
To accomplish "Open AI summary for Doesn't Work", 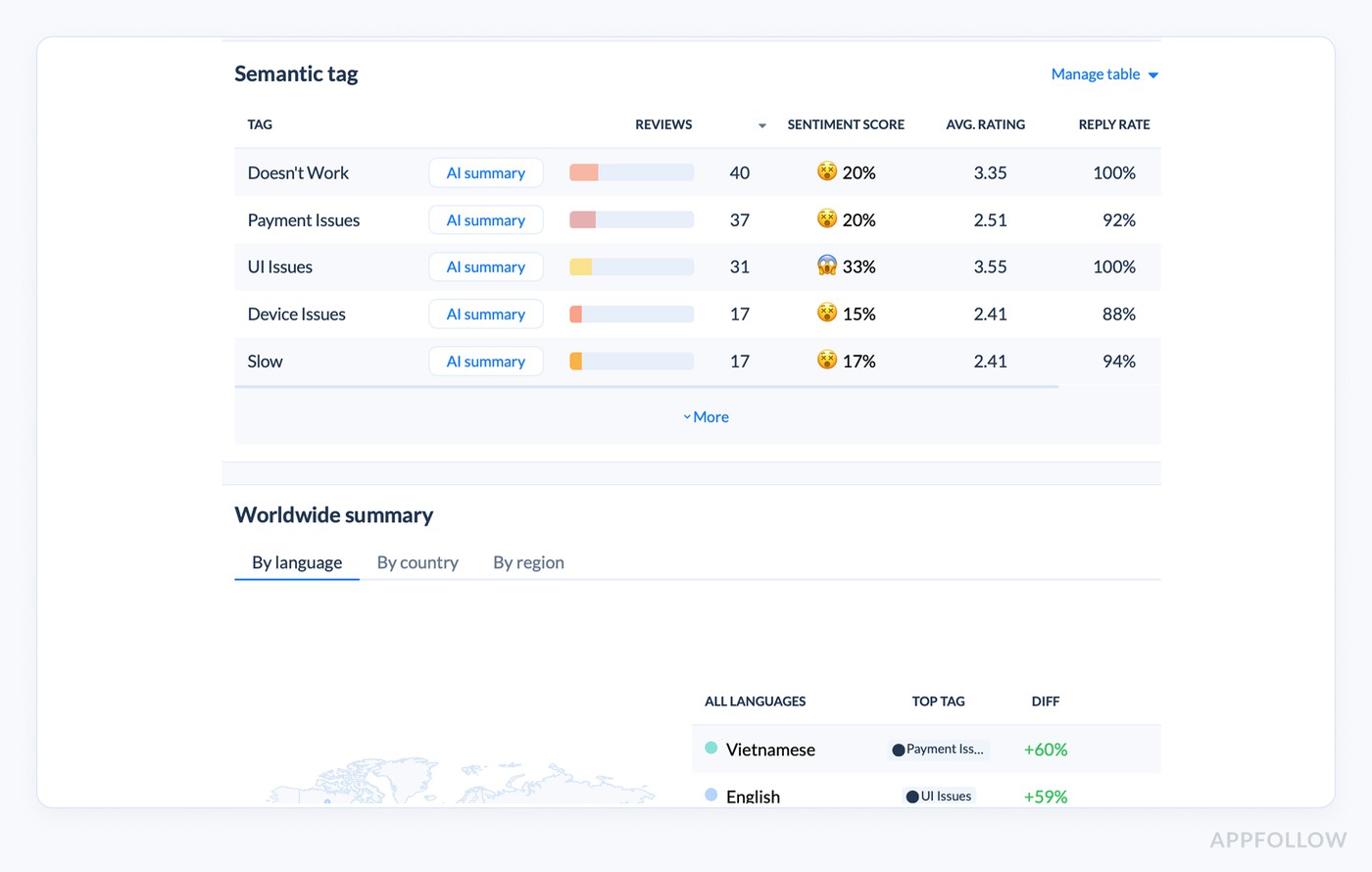I will [x=485, y=172].
